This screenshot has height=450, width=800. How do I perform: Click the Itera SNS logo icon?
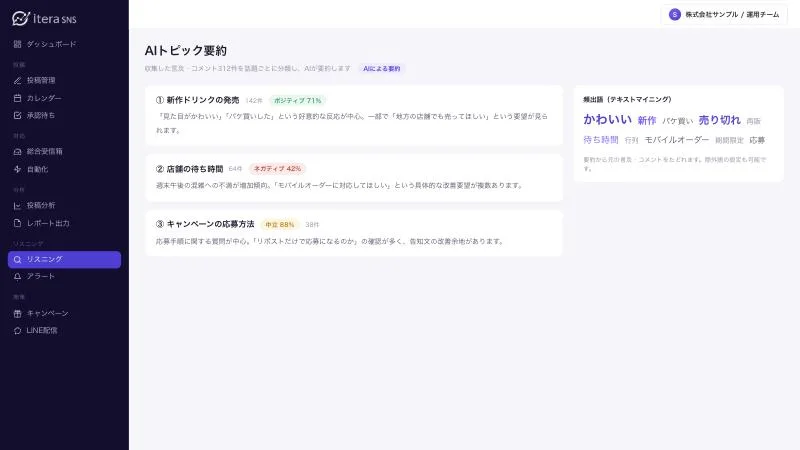[20, 18]
